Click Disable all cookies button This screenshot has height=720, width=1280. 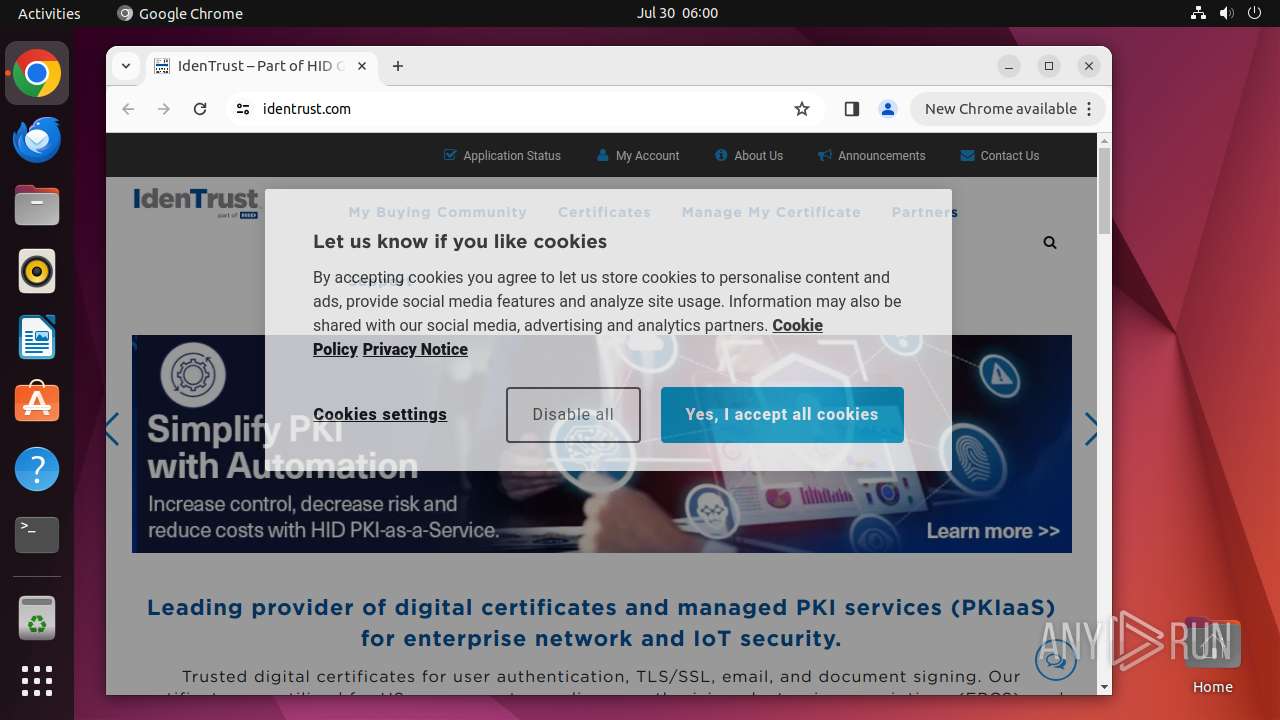(x=573, y=415)
